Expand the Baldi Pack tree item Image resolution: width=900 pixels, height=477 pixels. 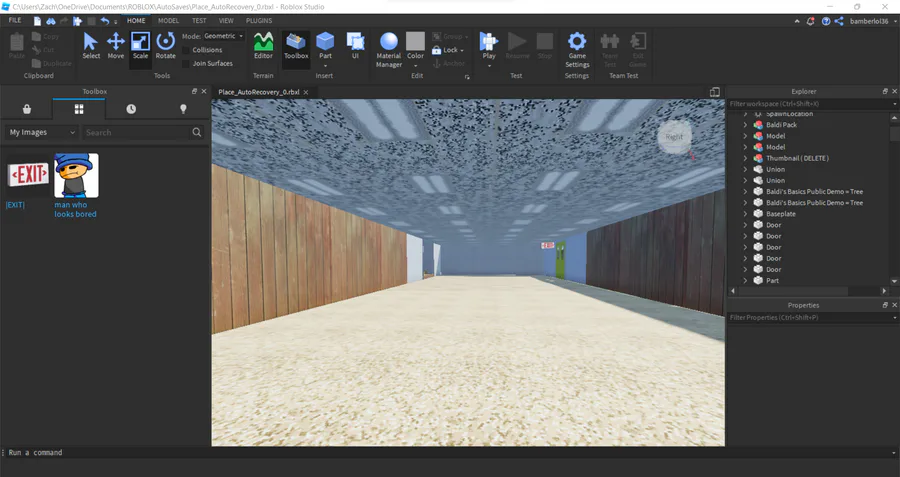(x=745, y=125)
